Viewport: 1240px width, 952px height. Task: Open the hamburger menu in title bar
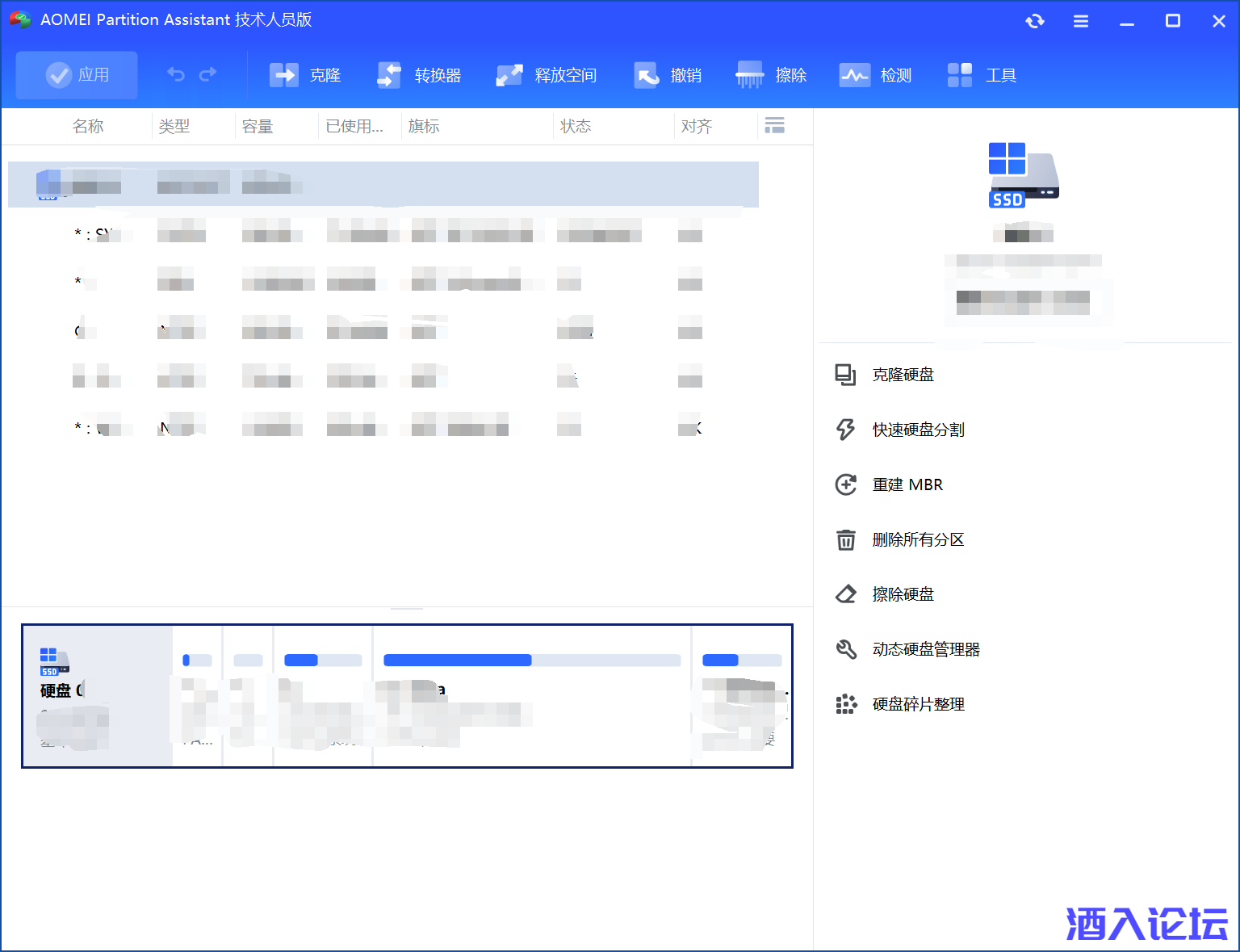point(1081,22)
